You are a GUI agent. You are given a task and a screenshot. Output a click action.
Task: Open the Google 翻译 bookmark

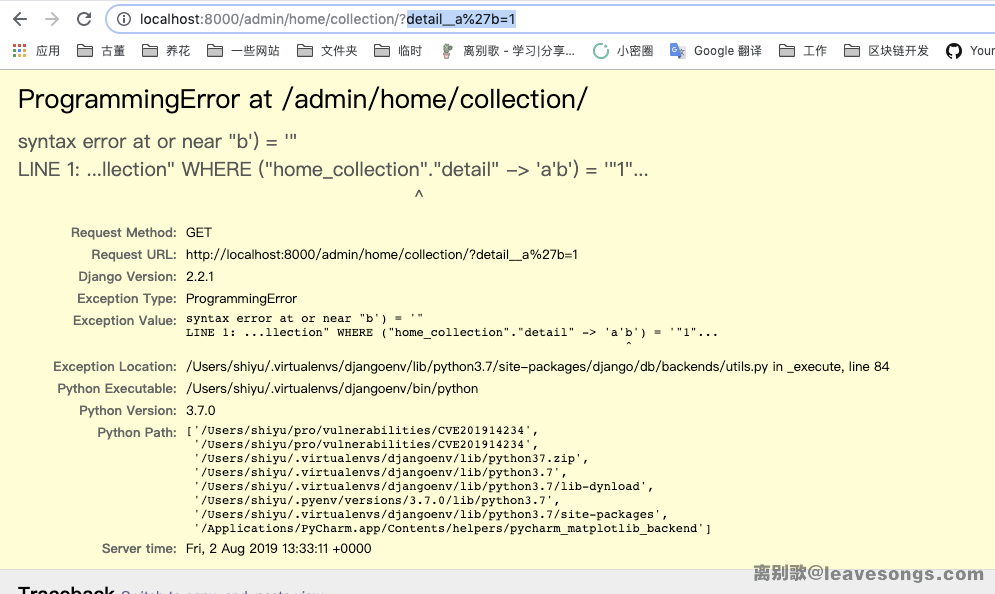coord(715,50)
